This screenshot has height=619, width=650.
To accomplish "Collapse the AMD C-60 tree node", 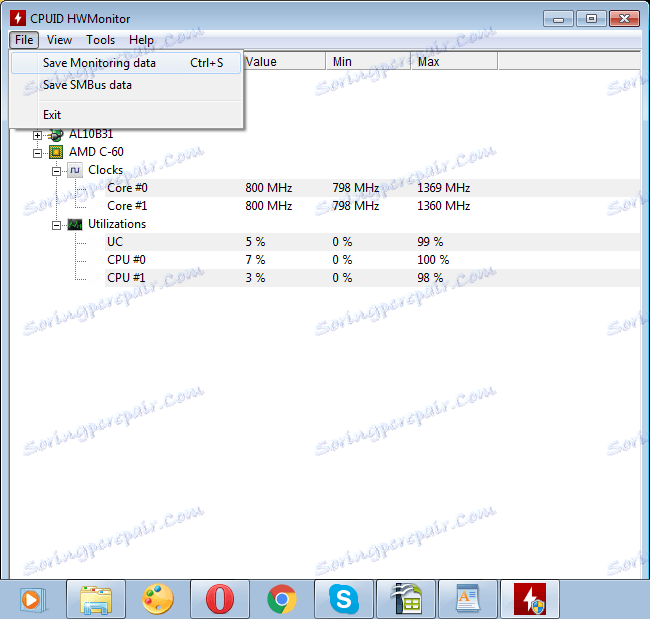I will (37, 153).
